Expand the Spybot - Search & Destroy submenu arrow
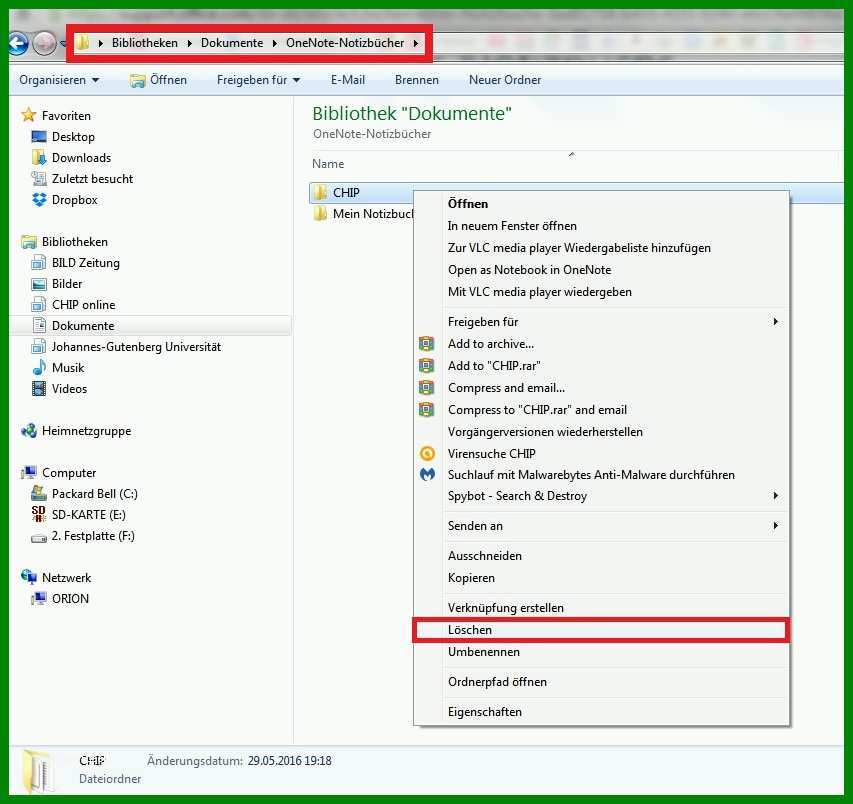853x804 pixels. click(775, 496)
